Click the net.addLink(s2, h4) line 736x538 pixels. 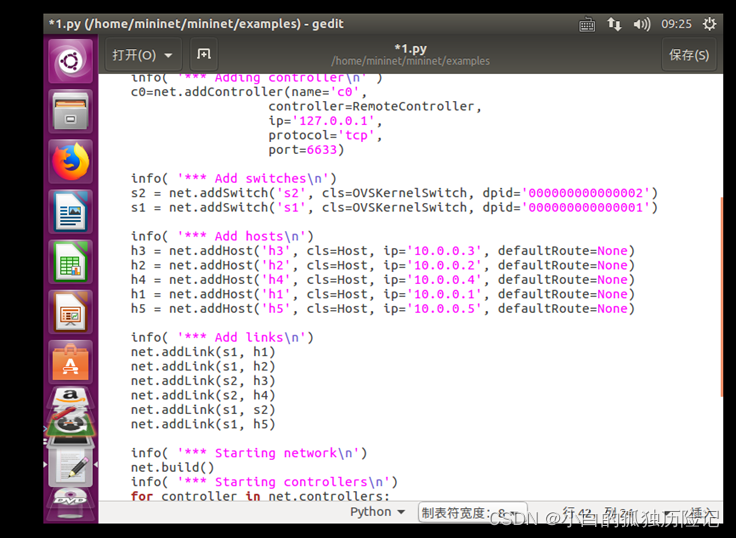coord(203,396)
